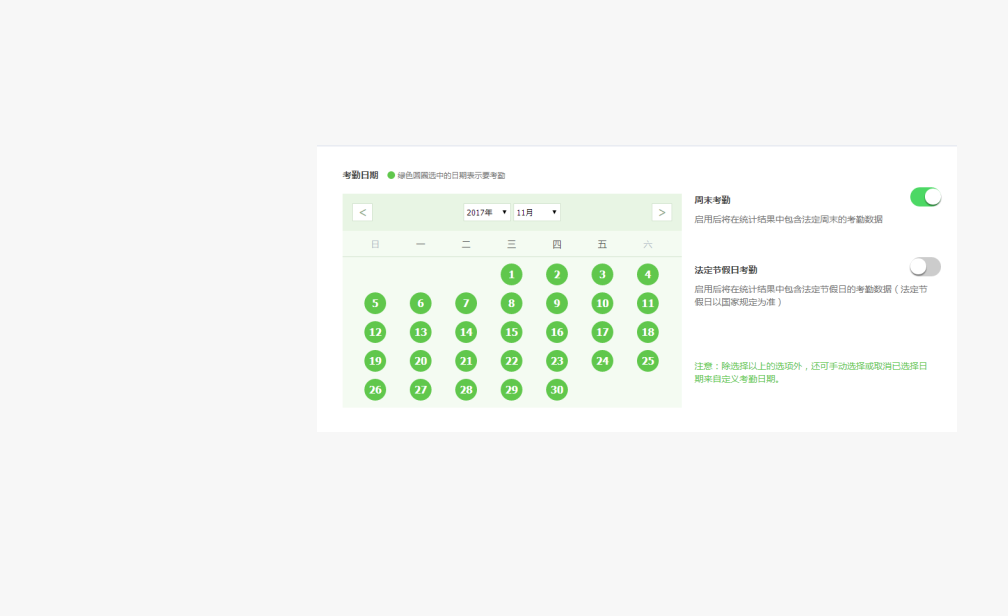Select date 25 on the calendar
This screenshot has width=1008, height=616.
coord(648,361)
